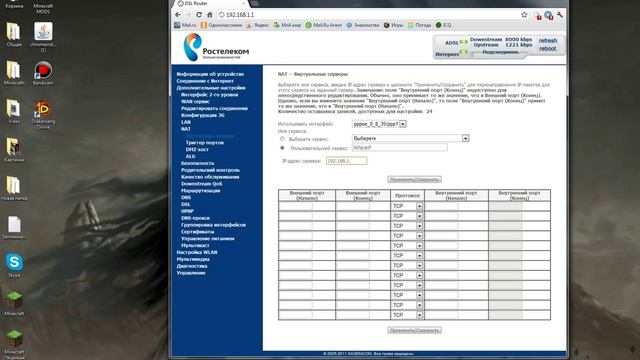Open the TCP protocol dropdown in last table row
Image resolution: width=640 pixels, height=360 pixels.
pyautogui.click(x=407, y=315)
